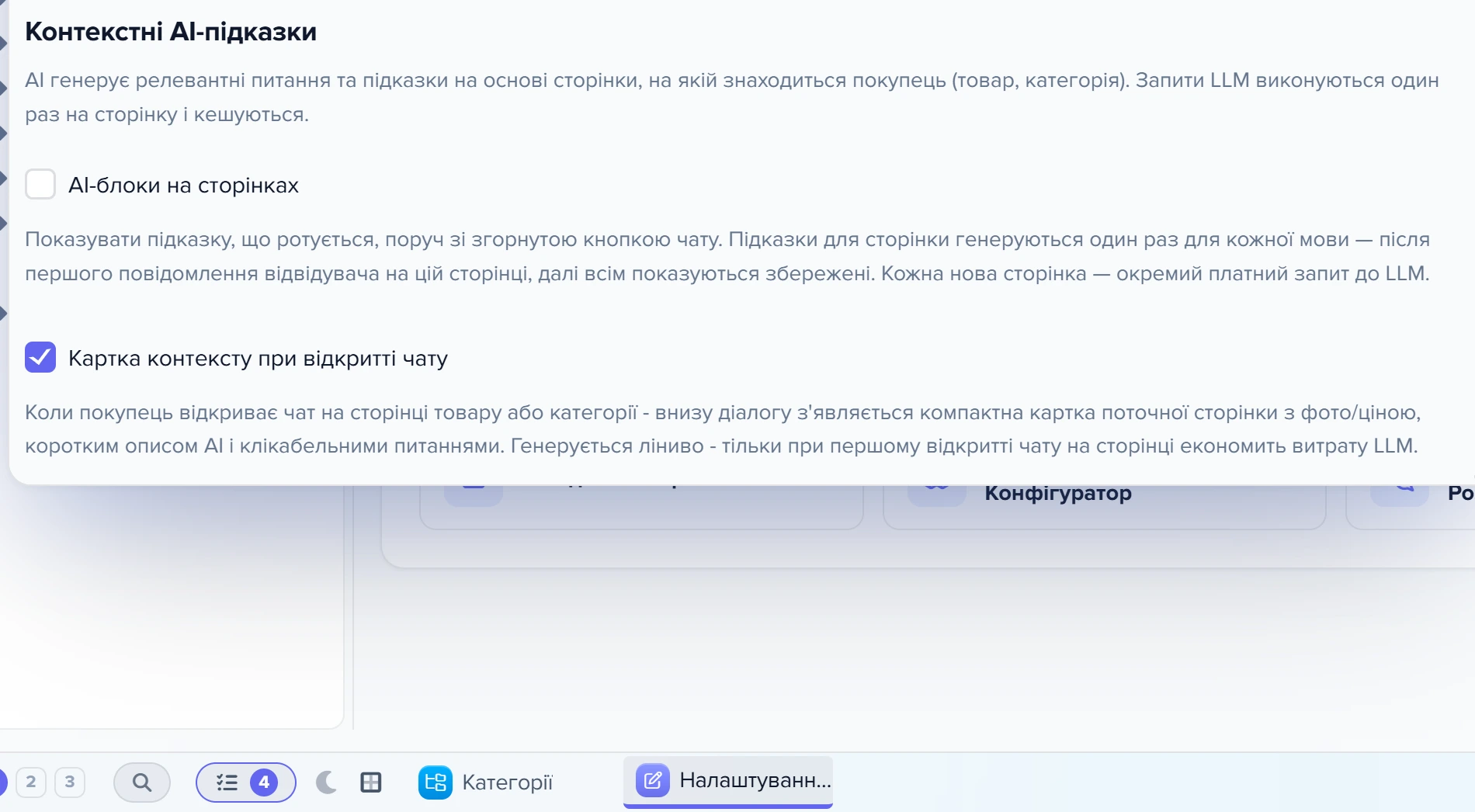Click the Конфігуратор card in background

[x=1104, y=506]
